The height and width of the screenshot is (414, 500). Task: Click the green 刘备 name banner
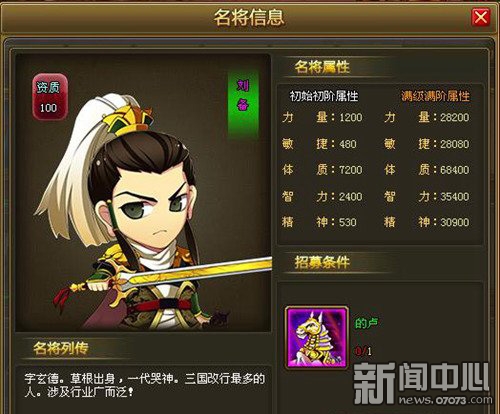click(243, 104)
